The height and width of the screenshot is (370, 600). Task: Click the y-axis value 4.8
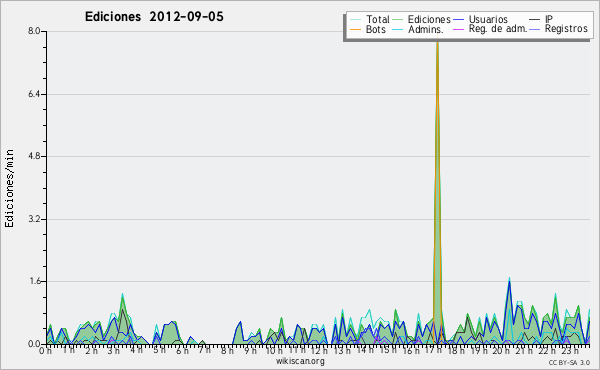(34, 156)
